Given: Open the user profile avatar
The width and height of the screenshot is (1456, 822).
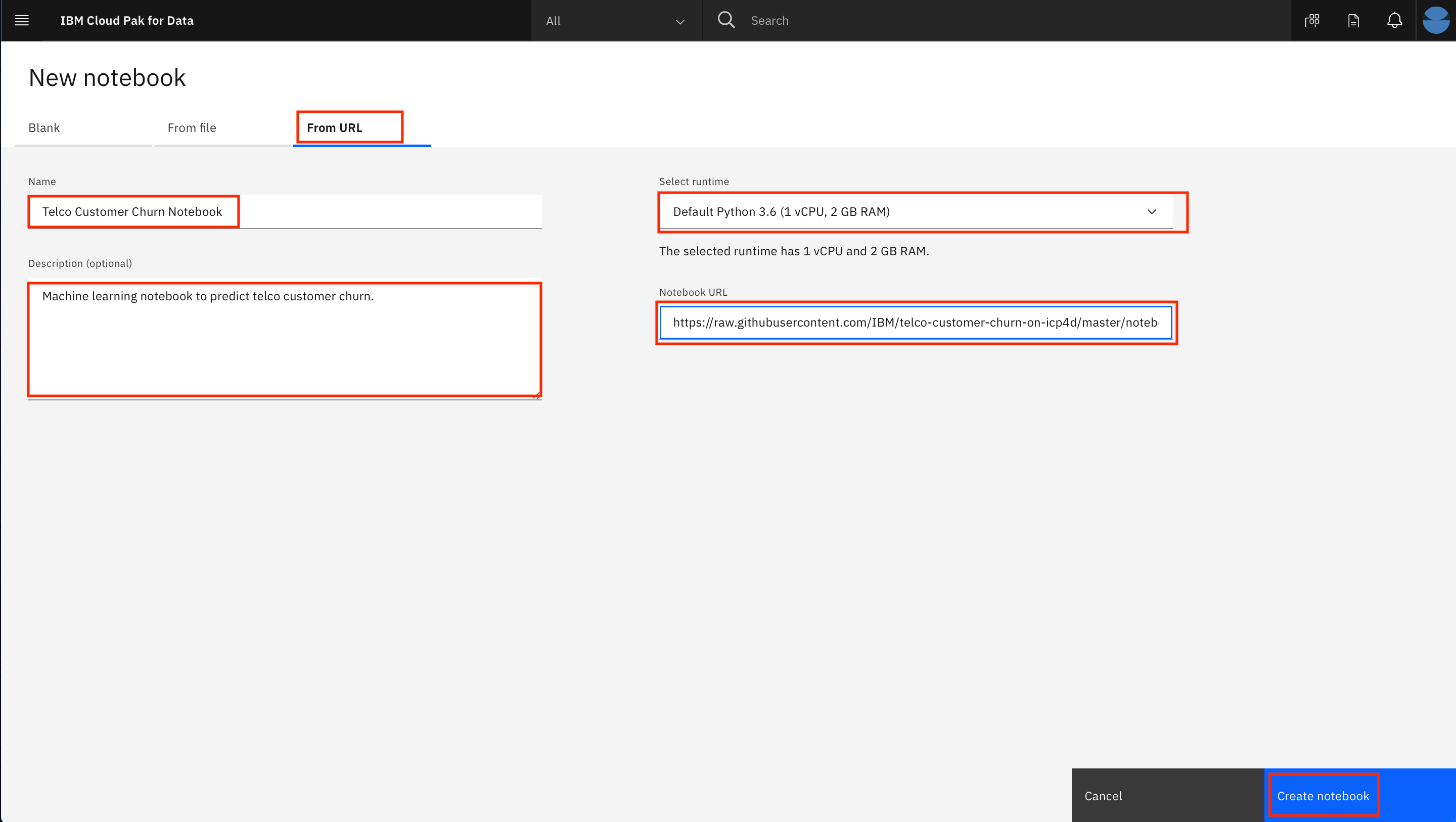Looking at the screenshot, I should pos(1436,20).
